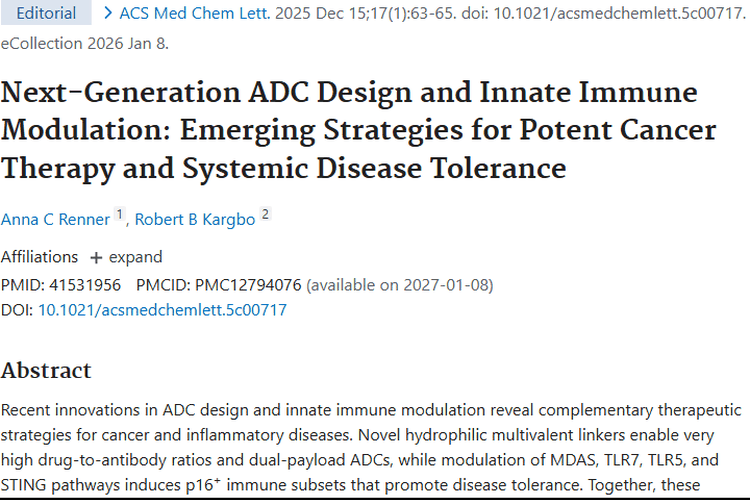The width and height of the screenshot is (750, 500).
Task: Open author Robert B Kargbo's link
Action: coord(196,217)
